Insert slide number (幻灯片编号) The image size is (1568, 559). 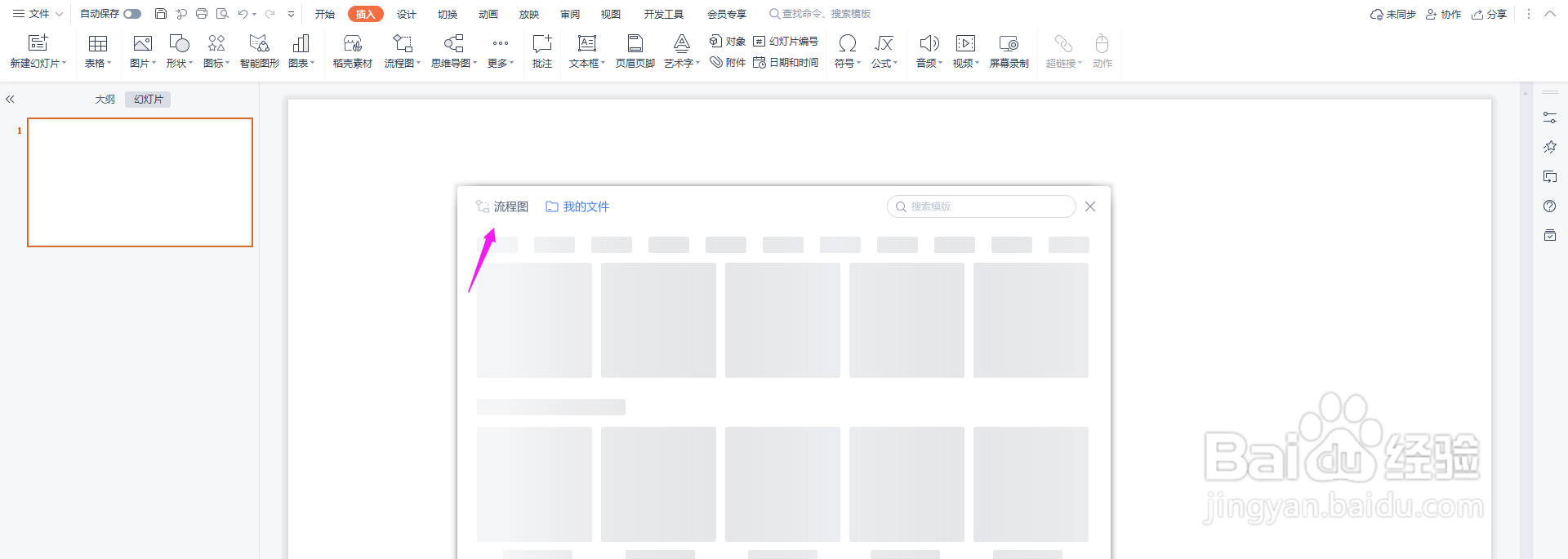(x=786, y=41)
